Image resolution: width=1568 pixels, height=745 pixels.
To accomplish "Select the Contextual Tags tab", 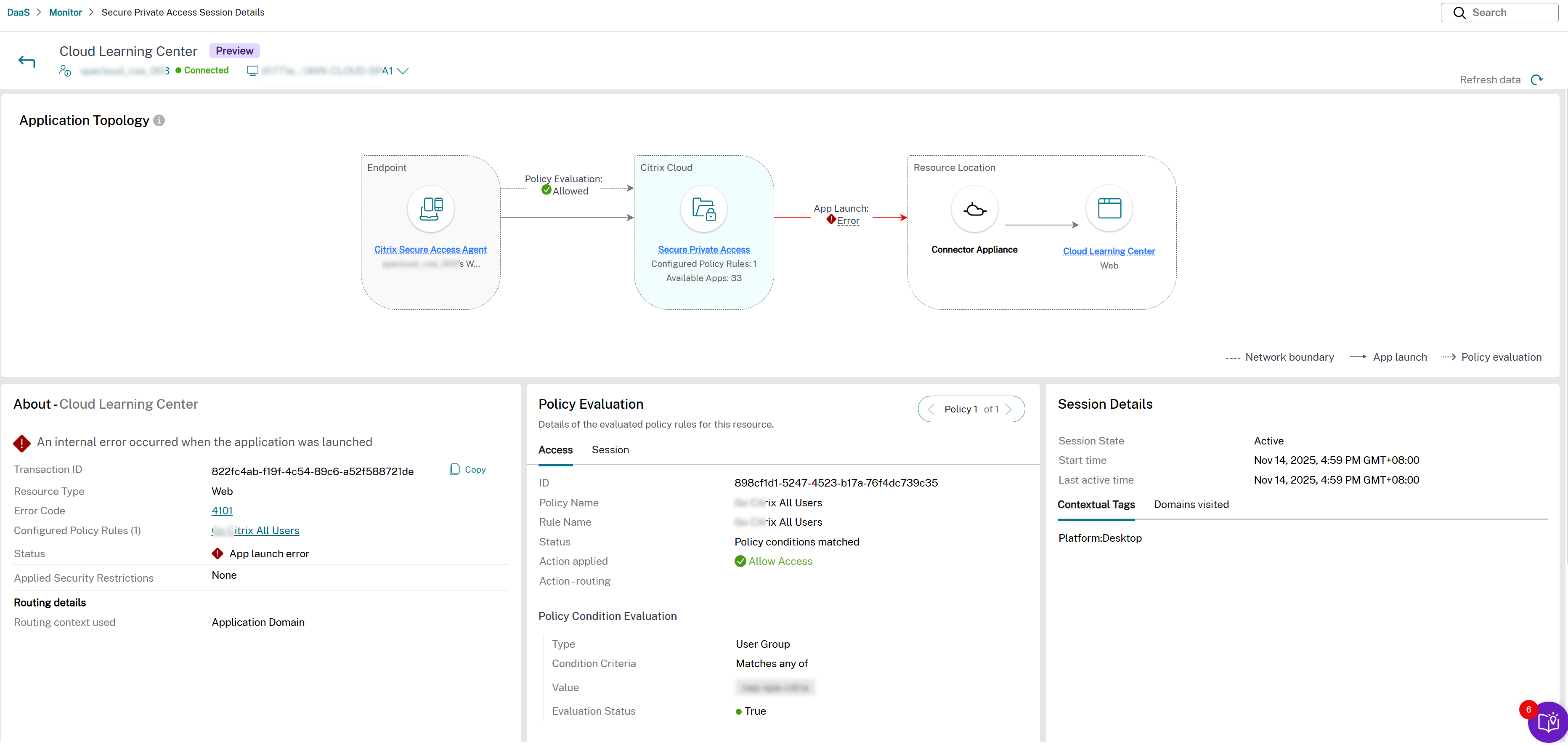I will click(x=1096, y=504).
